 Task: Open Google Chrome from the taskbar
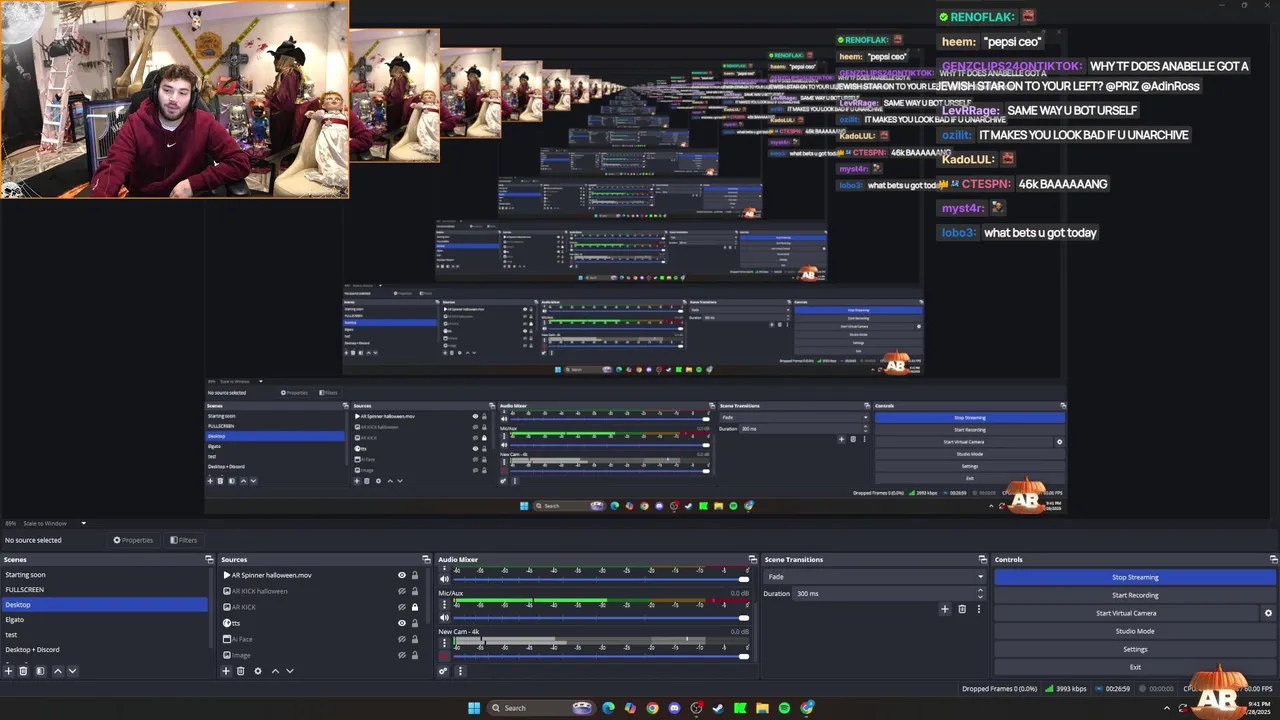pyautogui.click(x=652, y=708)
